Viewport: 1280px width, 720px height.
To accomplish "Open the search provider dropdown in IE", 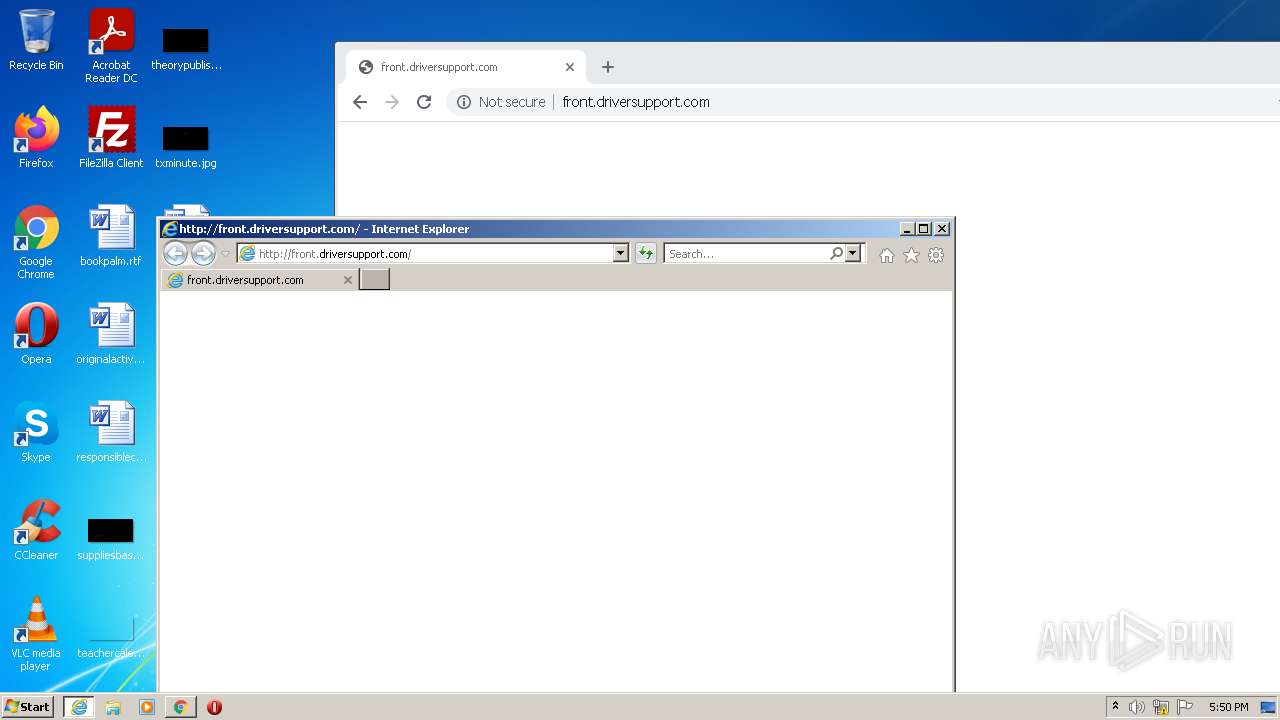I will point(853,254).
